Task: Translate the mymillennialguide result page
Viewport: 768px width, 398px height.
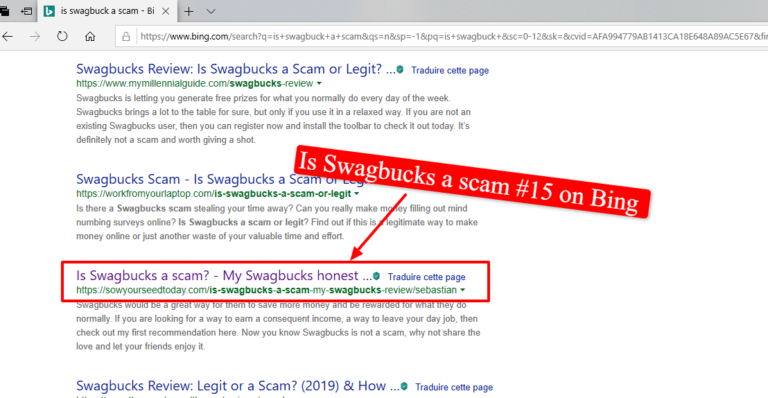Action: [x=450, y=70]
